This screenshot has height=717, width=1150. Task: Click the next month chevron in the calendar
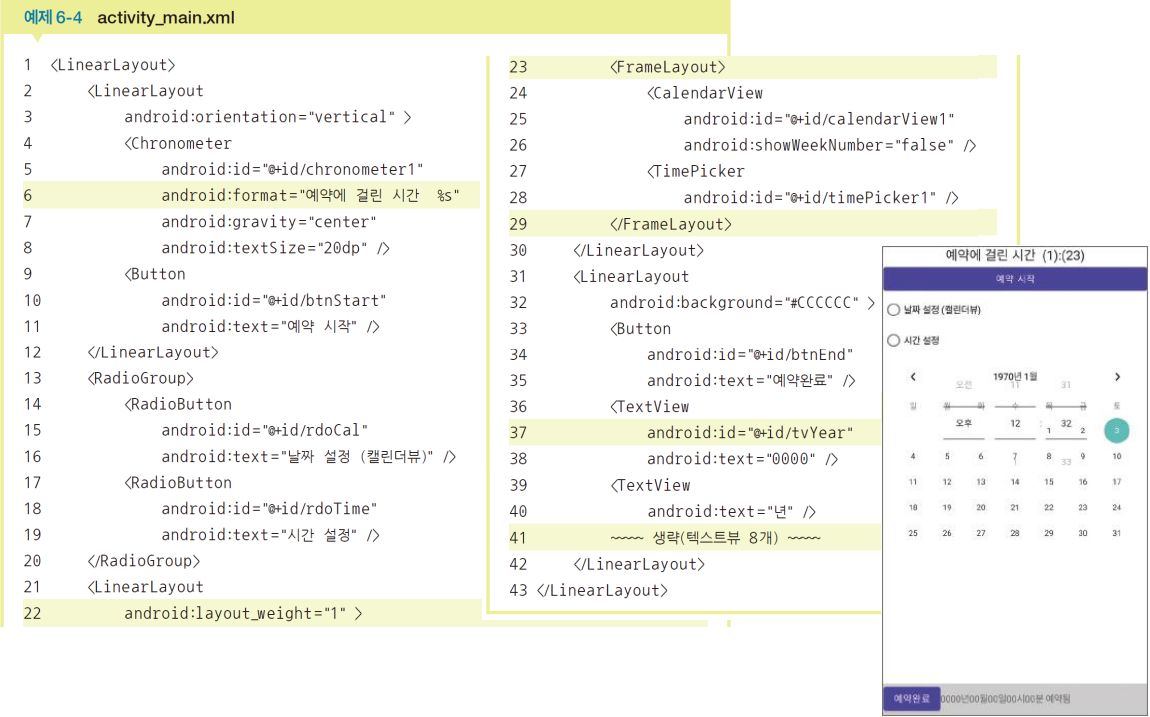1117,377
